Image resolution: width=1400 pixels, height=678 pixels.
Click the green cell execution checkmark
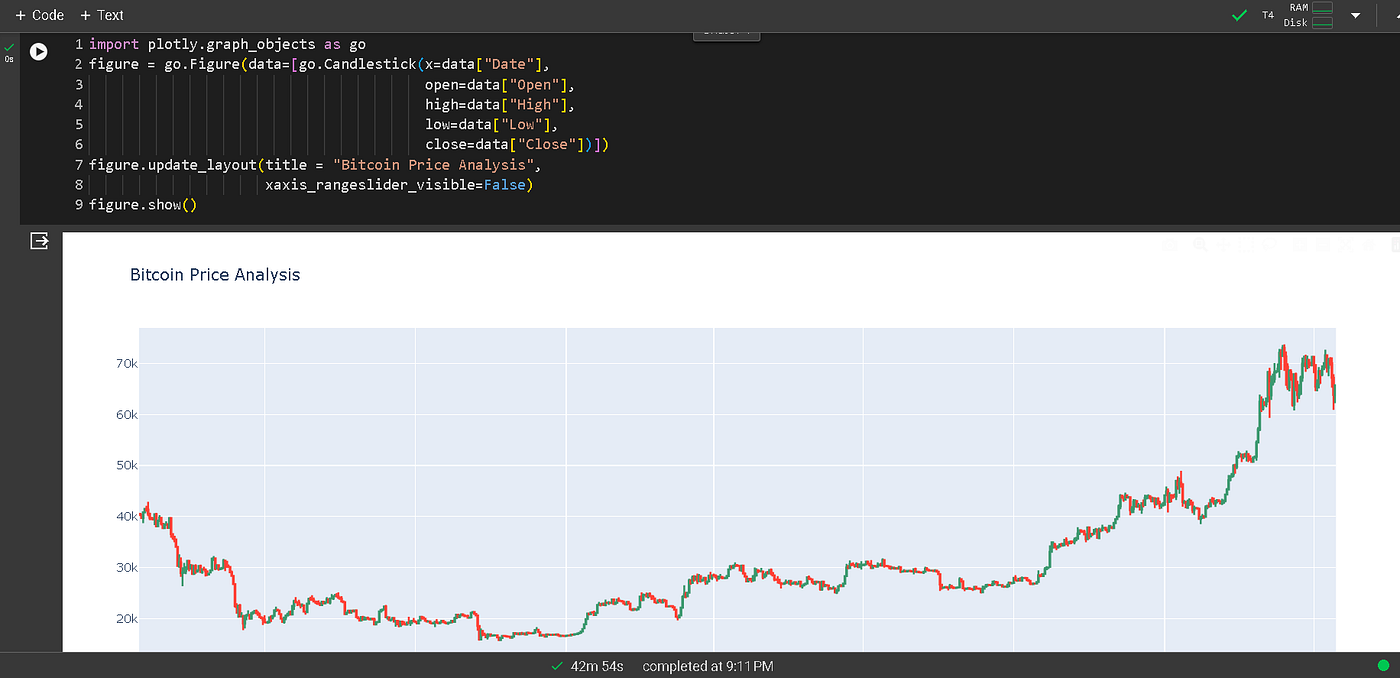point(9,47)
